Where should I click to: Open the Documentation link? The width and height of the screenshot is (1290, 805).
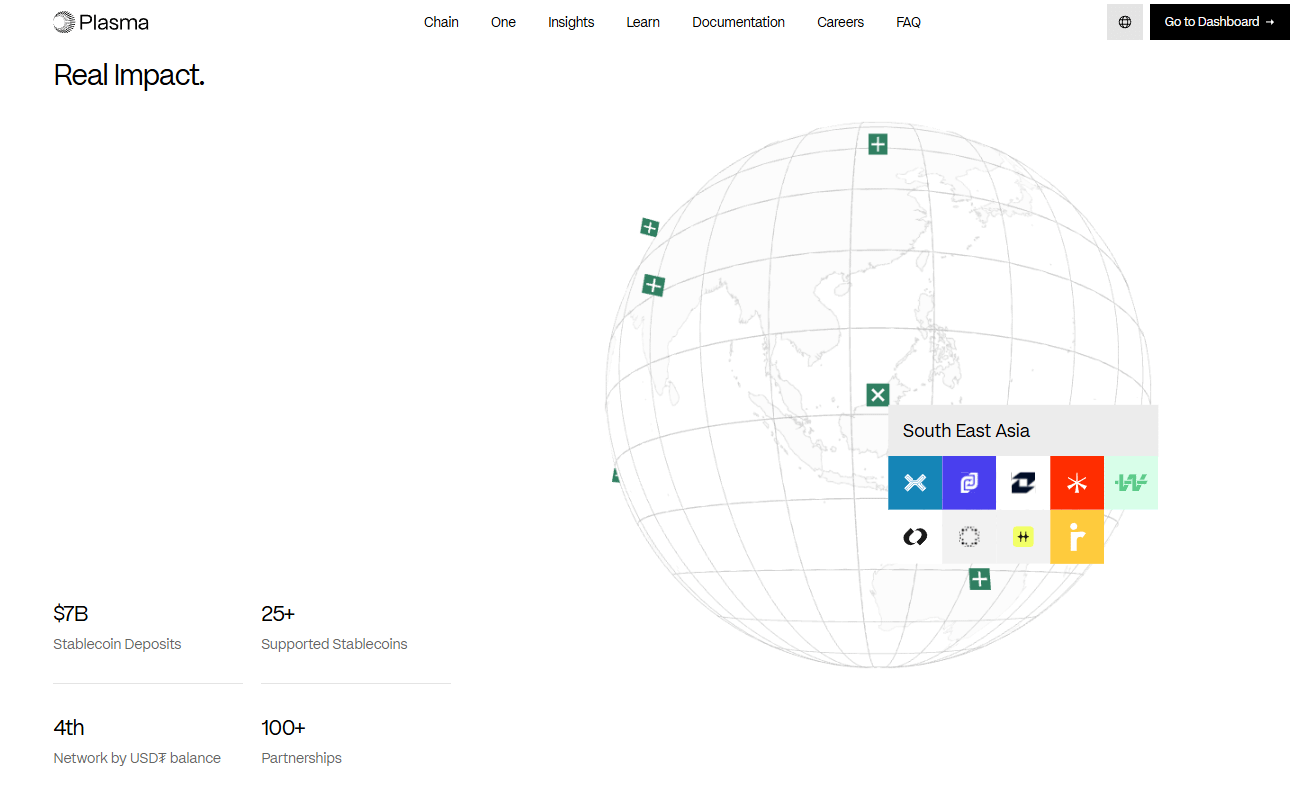pyautogui.click(x=738, y=22)
